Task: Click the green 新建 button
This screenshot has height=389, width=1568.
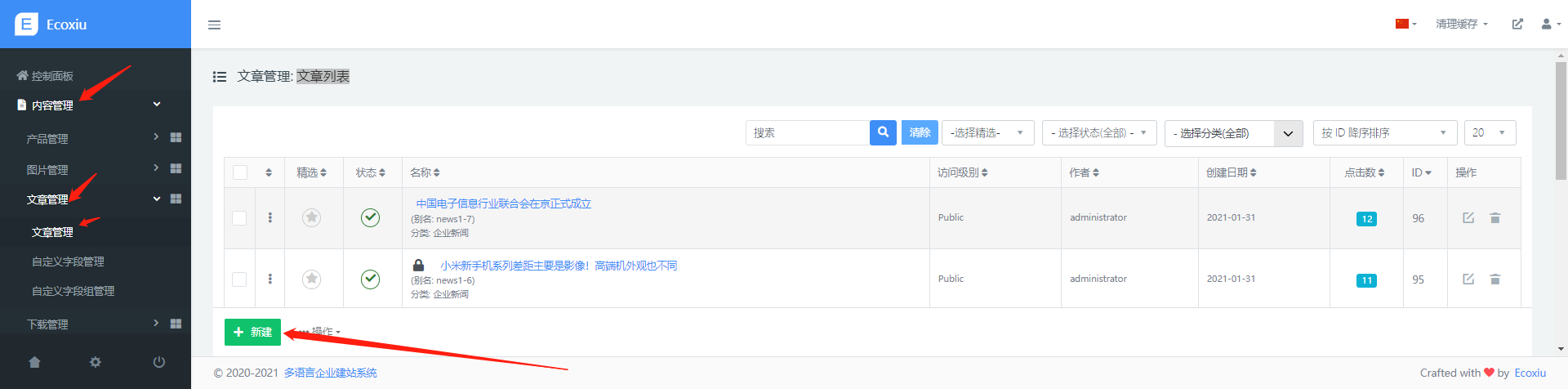Action: 252,332
